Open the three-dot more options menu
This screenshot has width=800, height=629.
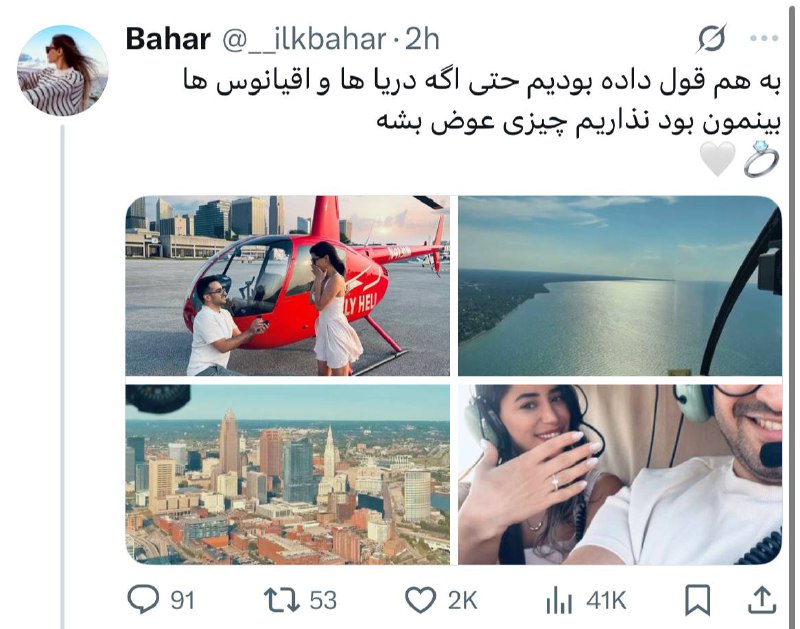[x=764, y=38]
